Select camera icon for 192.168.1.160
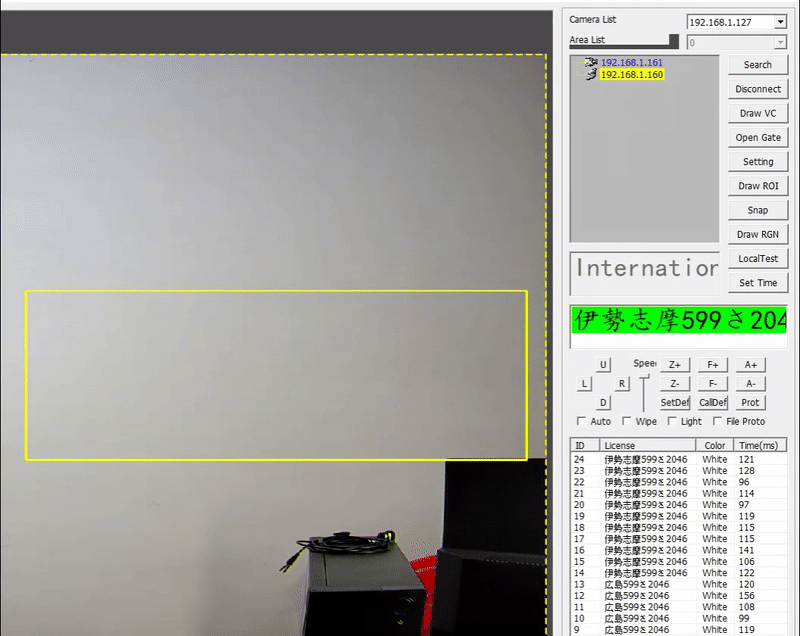Image resolution: width=800 pixels, height=636 pixels. [x=591, y=75]
